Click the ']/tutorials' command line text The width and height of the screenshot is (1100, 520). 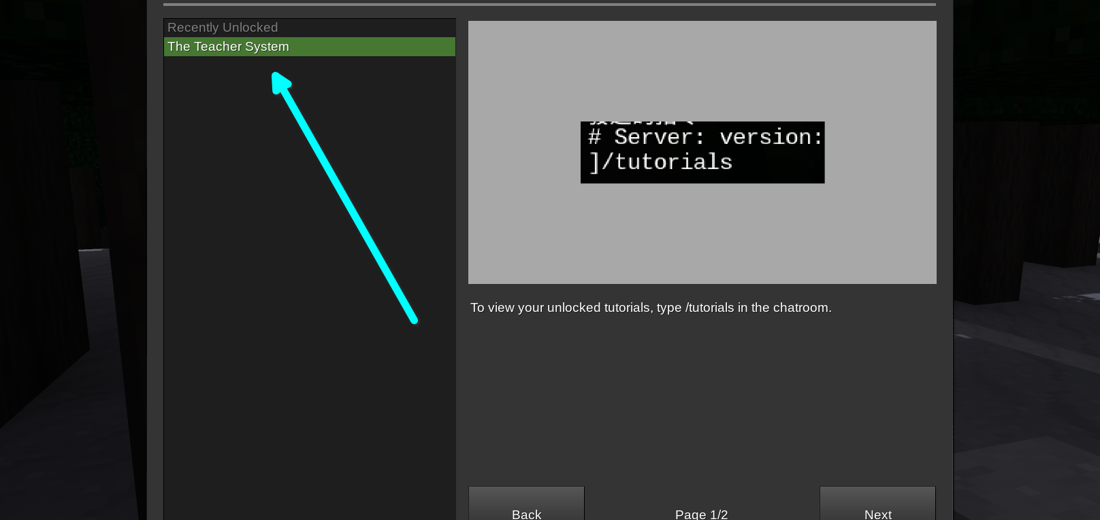pos(661,162)
